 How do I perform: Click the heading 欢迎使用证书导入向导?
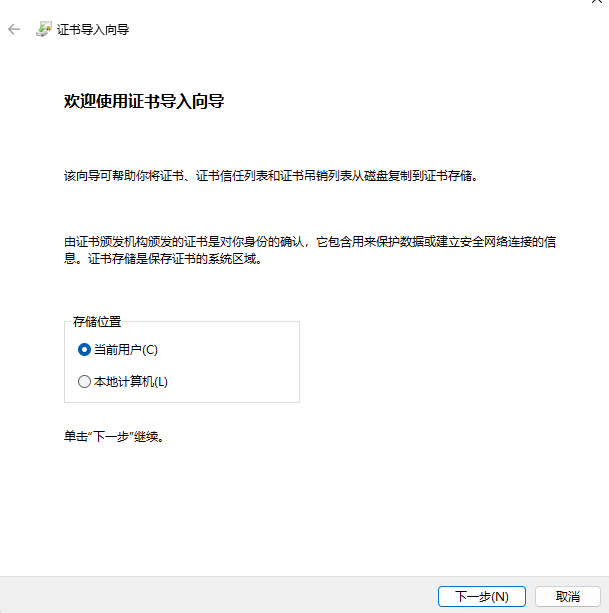tap(144, 101)
